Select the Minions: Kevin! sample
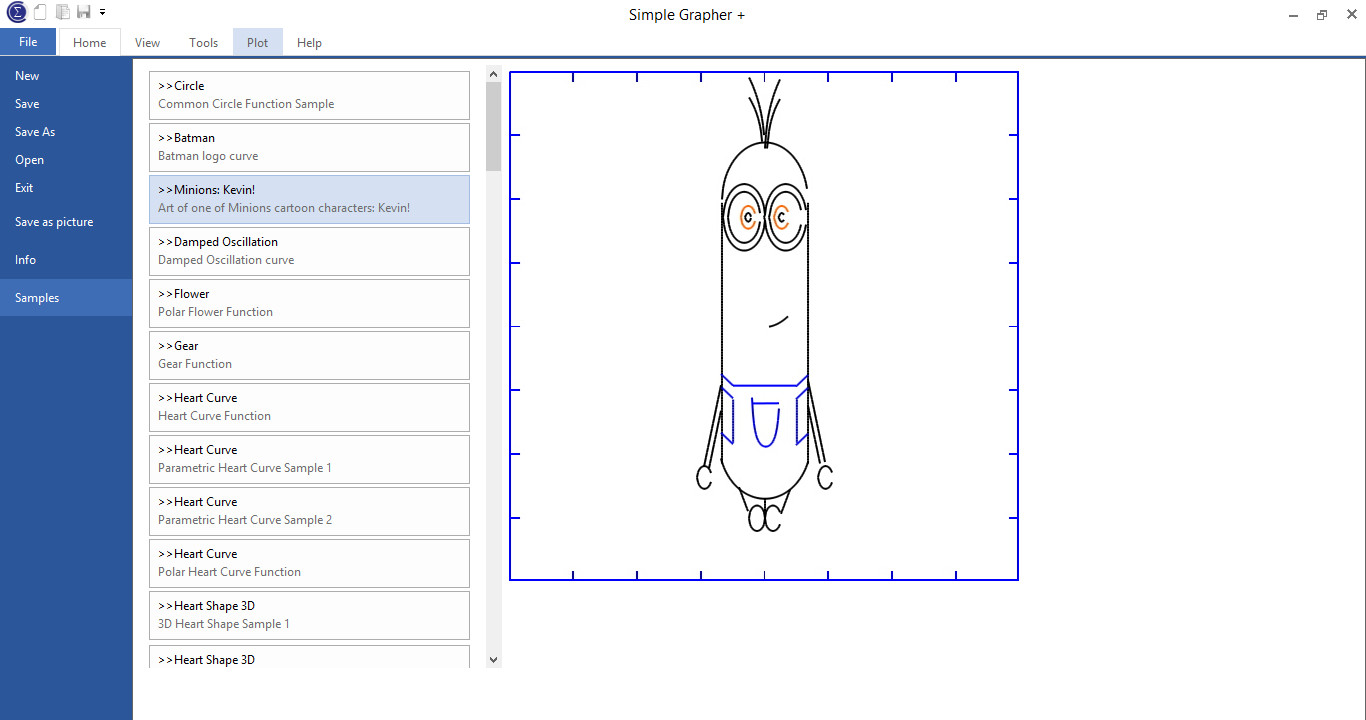The image size is (1366, 720). coord(309,199)
